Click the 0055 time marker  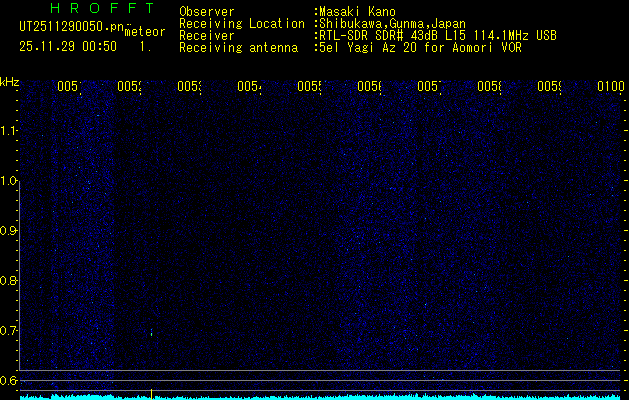(x=309, y=86)
